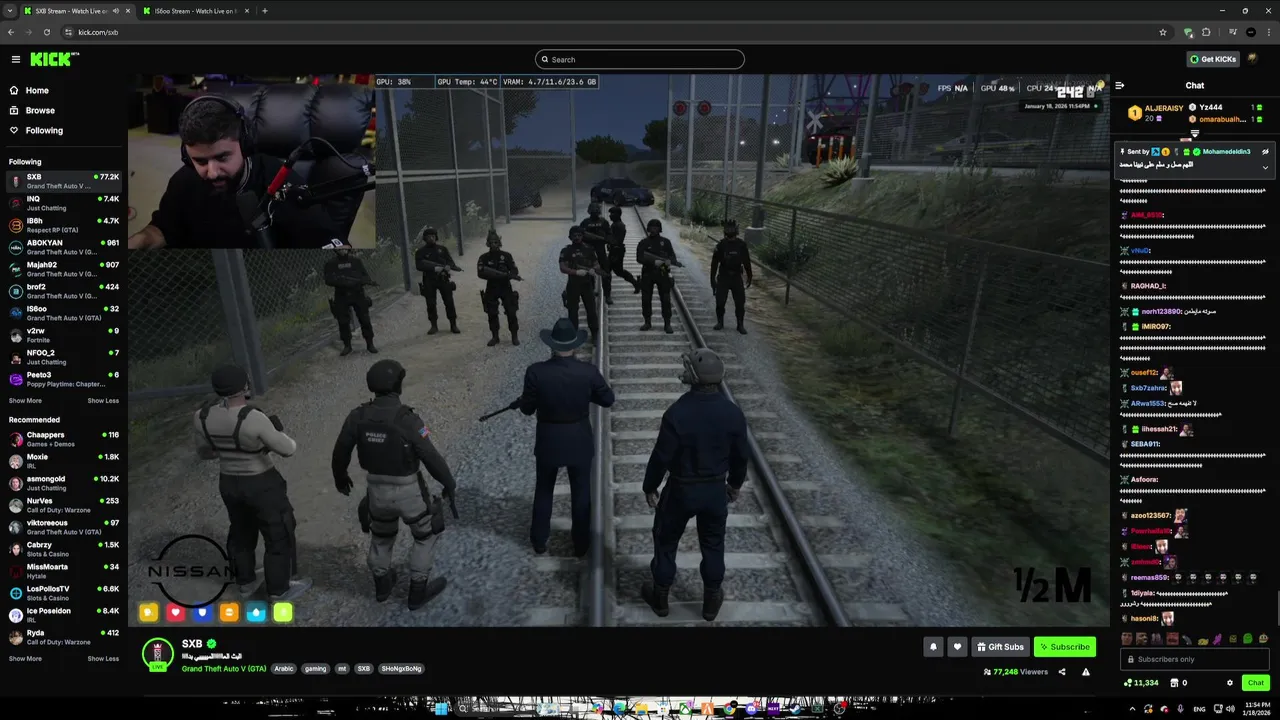The image size is (1280, 720).
Task: Click the Get KICKs button
Action: tap(1213, 59)
